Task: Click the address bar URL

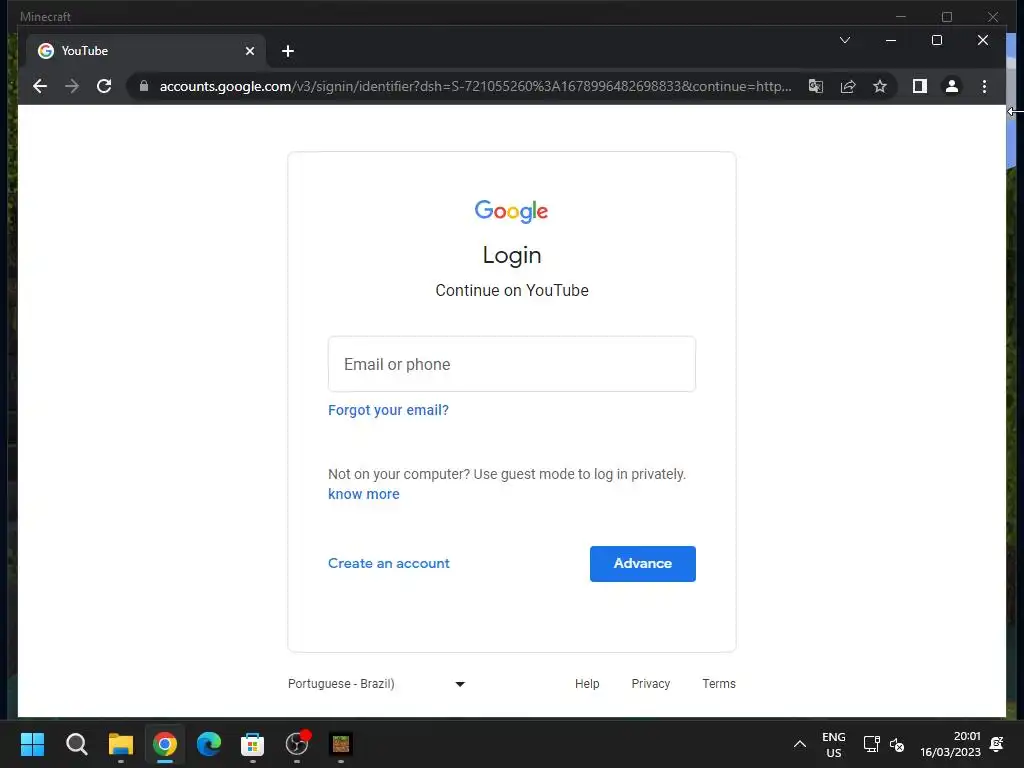Action: pos(475,86)
